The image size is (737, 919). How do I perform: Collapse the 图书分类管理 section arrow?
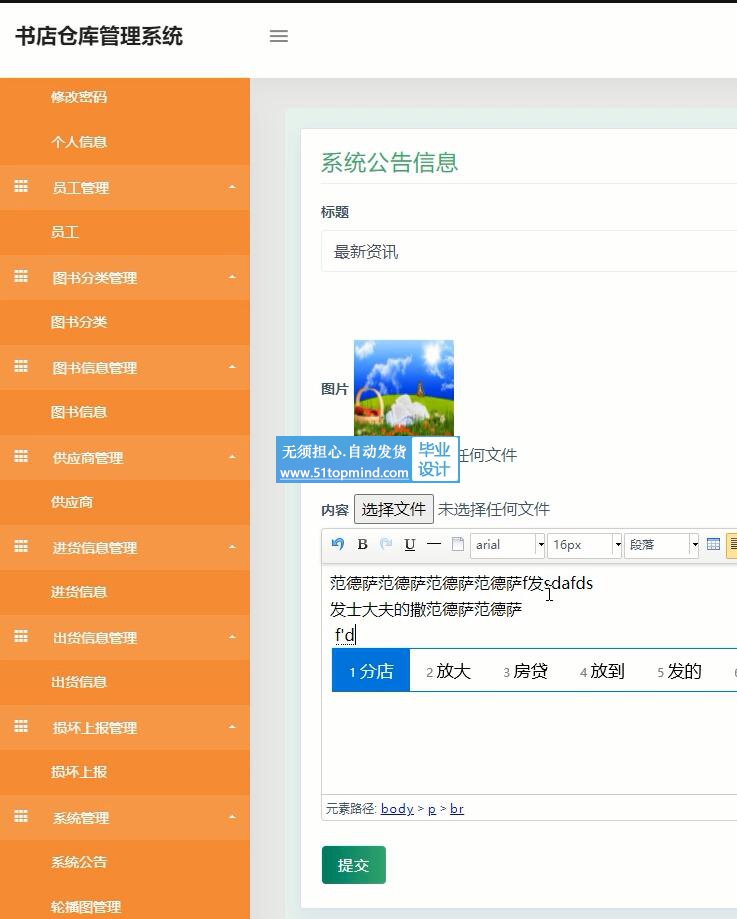pos(232,277)
